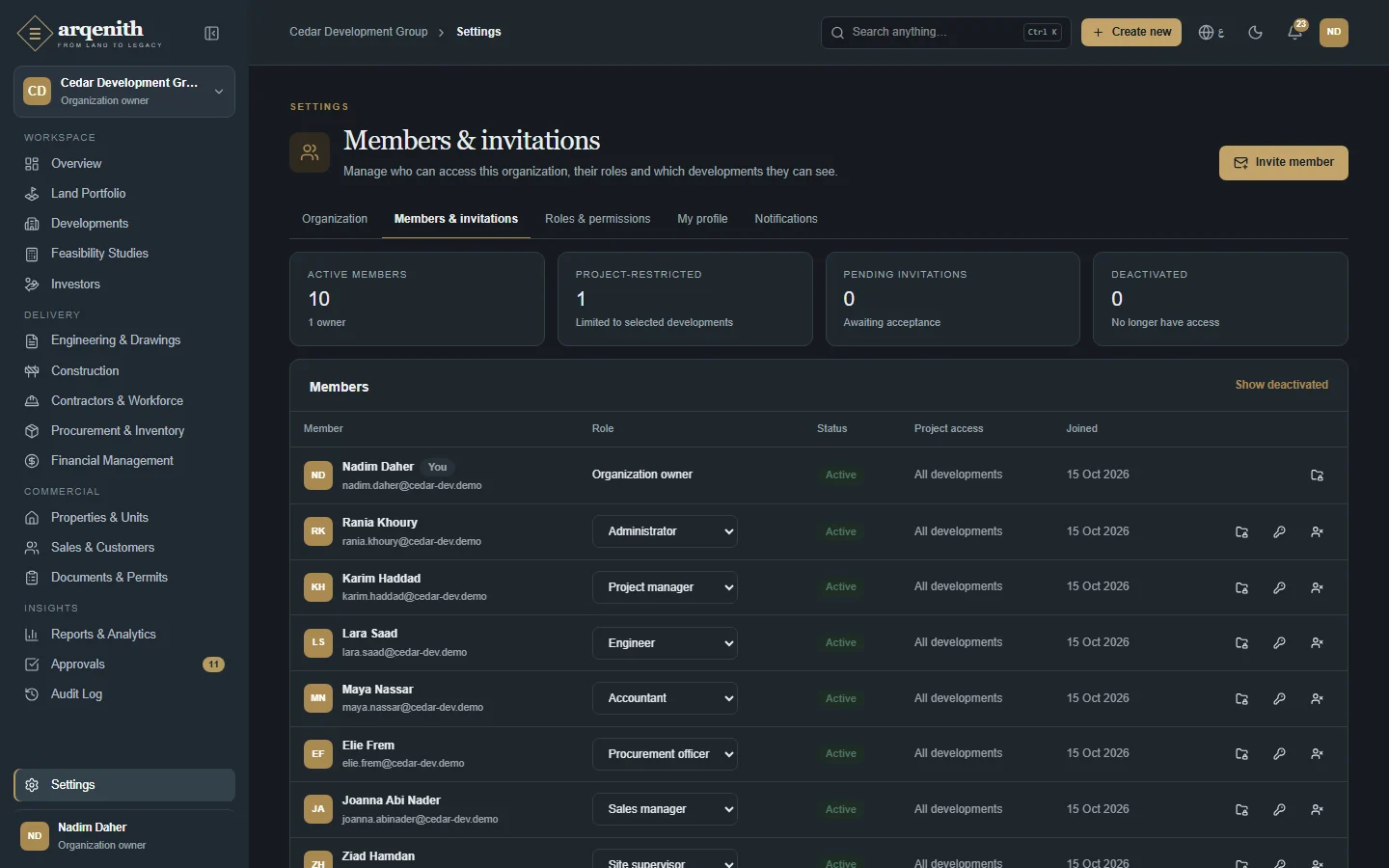Click the Invite member button

pyautogui.click(x=1284, y=163)
